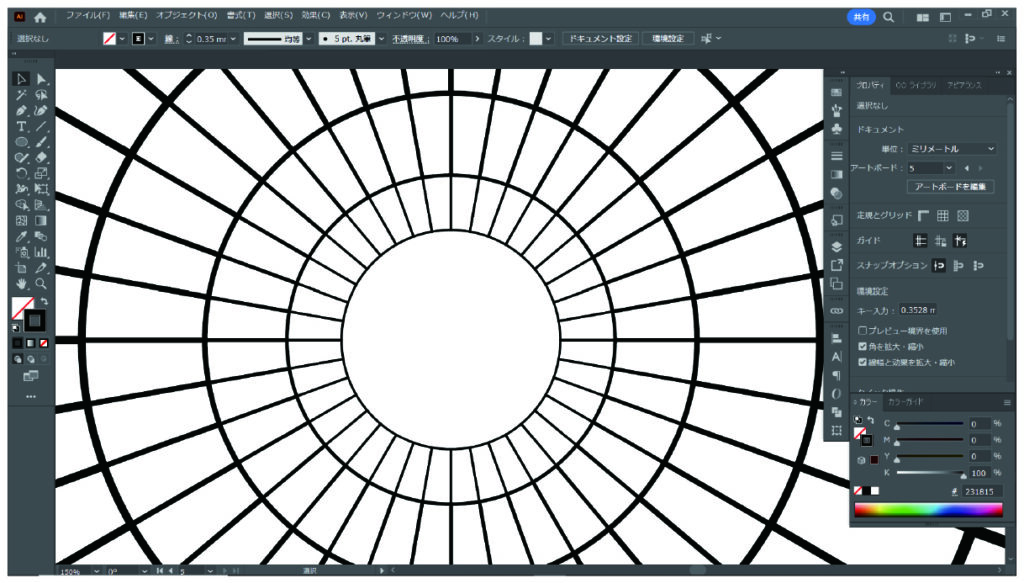The height and width of the screenshot is (583, 1024).
Task: Toggle transparency grid in 定規とグリッド
Action: (963, 215)
